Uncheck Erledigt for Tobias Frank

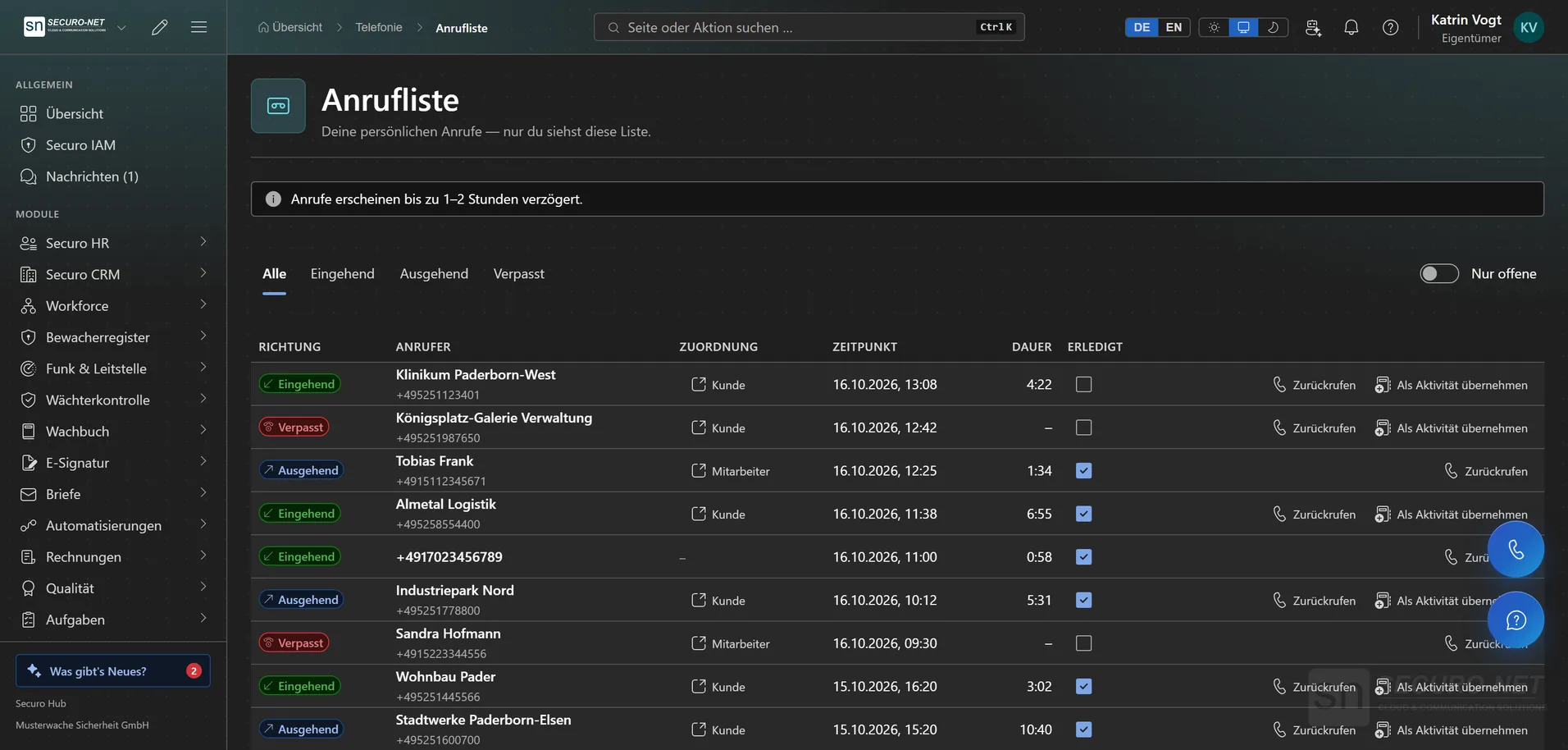click(1083, 470)
